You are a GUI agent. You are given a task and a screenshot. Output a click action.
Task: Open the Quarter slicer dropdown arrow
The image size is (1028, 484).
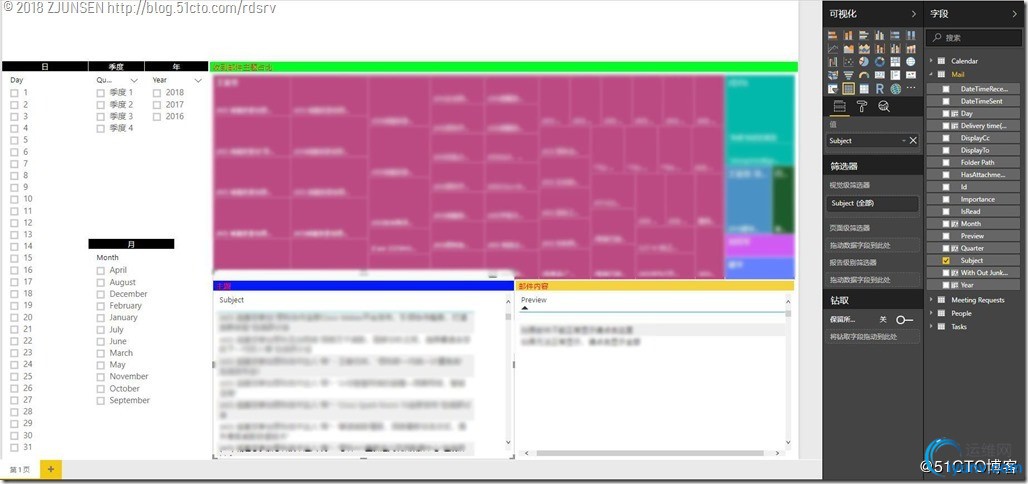point(134,80)
